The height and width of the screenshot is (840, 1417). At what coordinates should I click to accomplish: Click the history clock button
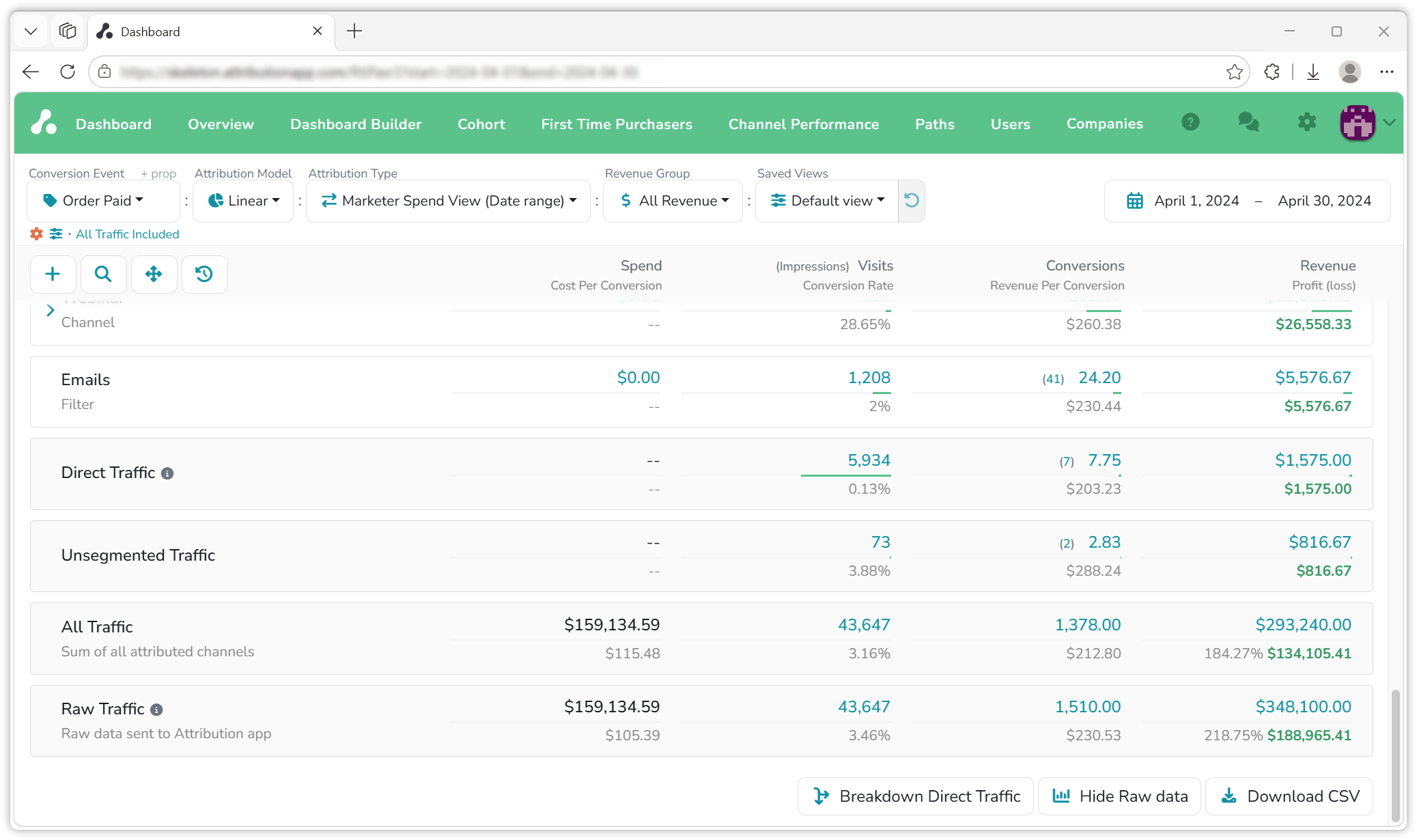(204, 274)
